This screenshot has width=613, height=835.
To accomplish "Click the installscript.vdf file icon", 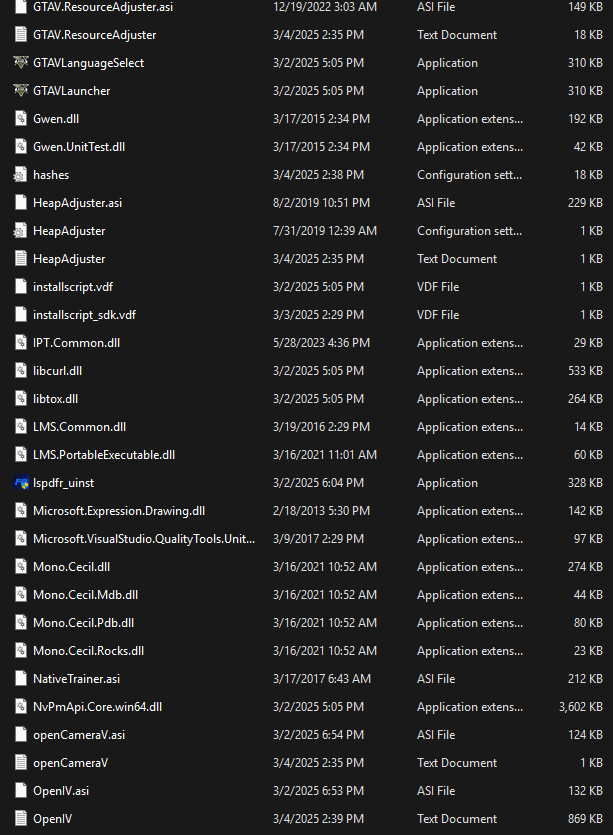I will coord(21,287).
